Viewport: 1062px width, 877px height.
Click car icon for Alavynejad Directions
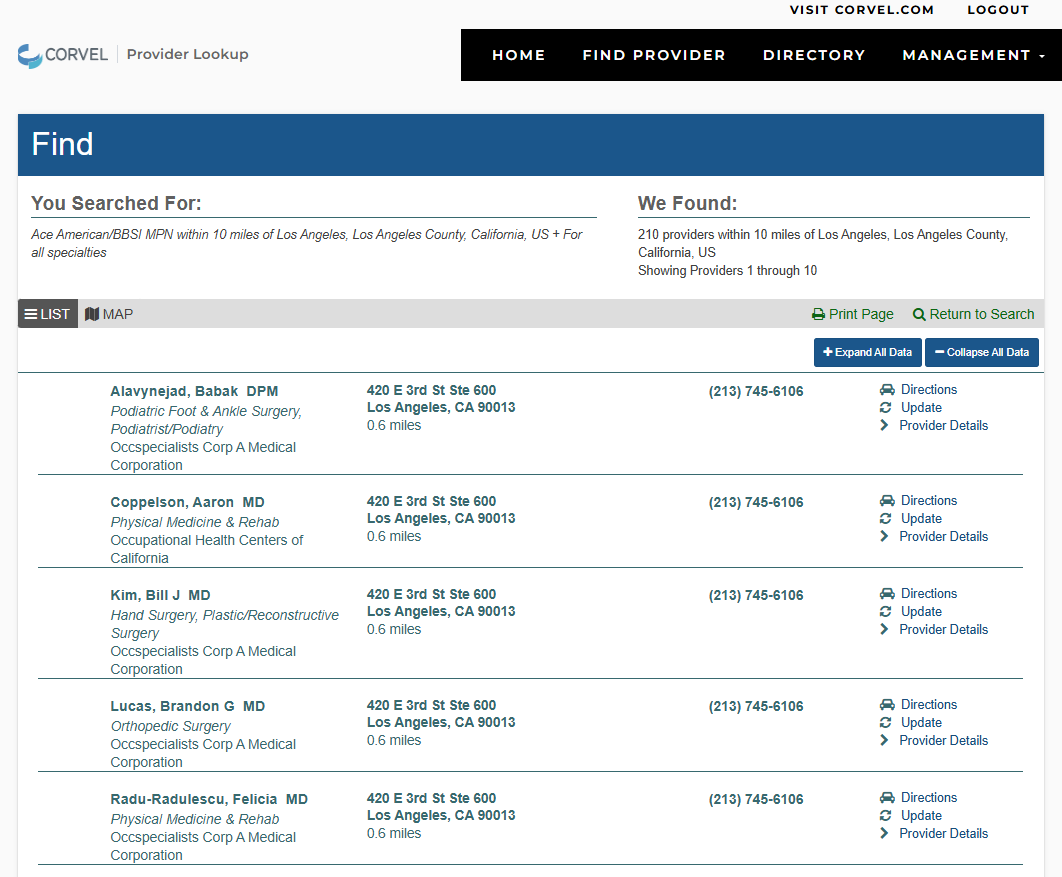(x=886, y=390)
